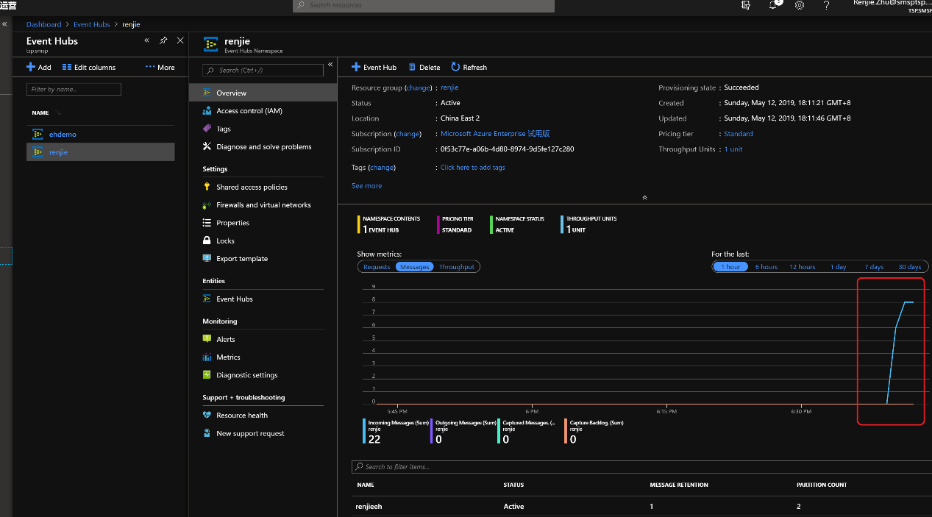This screenshot has height=517, width=932.
Task: Open the More menu in Event Hubs
Action: pos(160,67)
